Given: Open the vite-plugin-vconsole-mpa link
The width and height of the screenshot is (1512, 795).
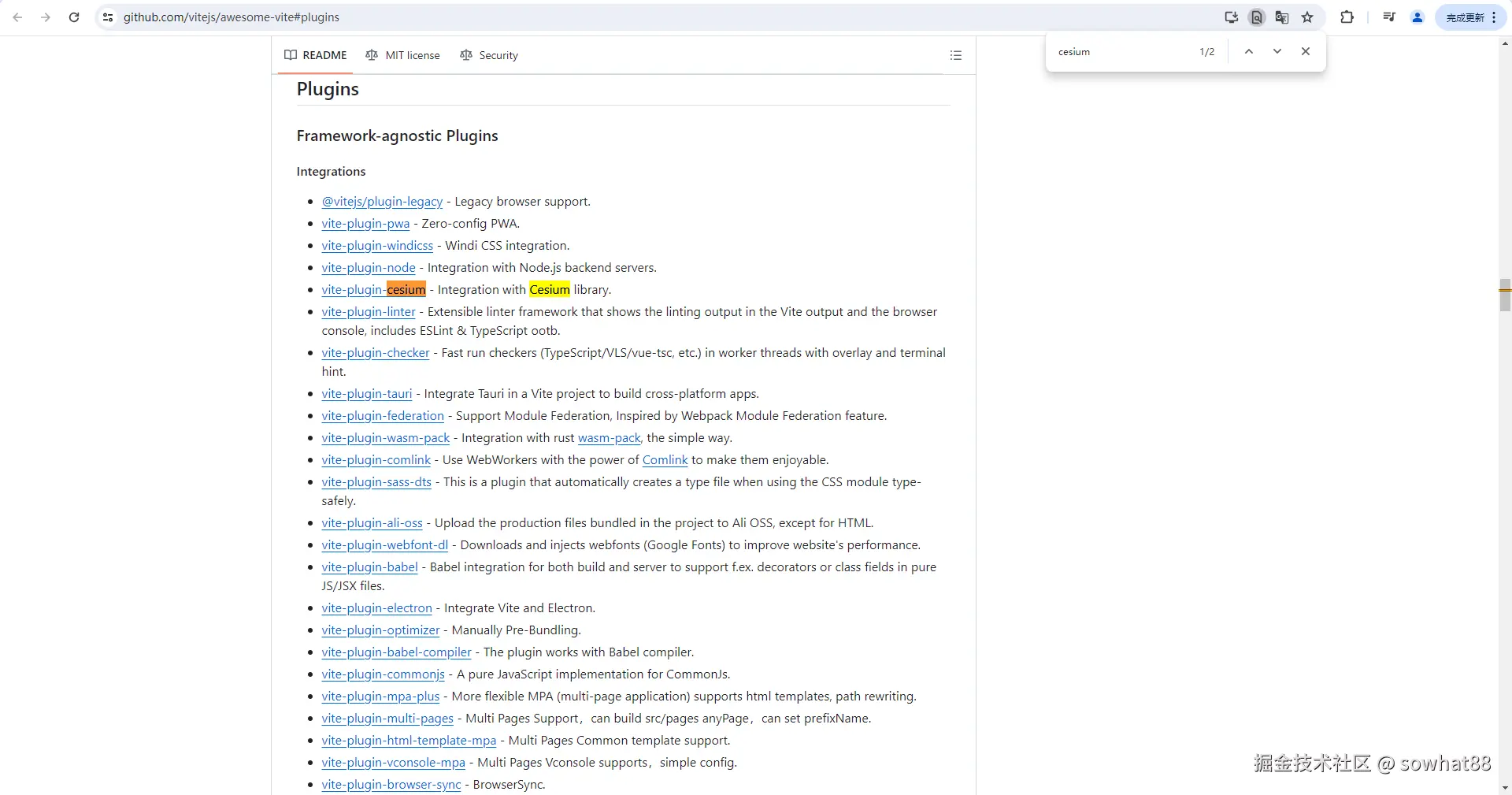Looking at the screenshot, I should [x=394, y=763].
